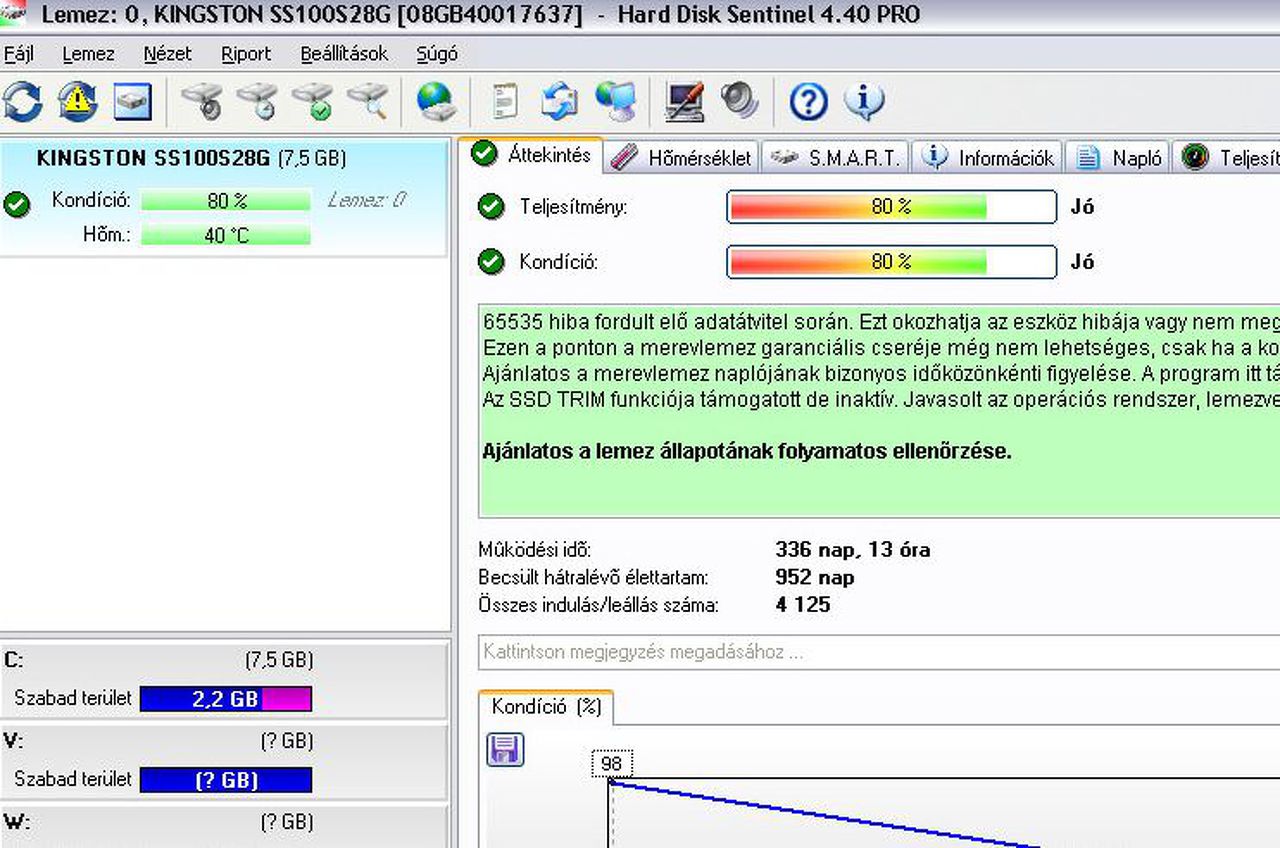1280x848 pixels.
Task: Click the grayed disk icon with clock
Action: pyautogui.click(x=257, y=102)
